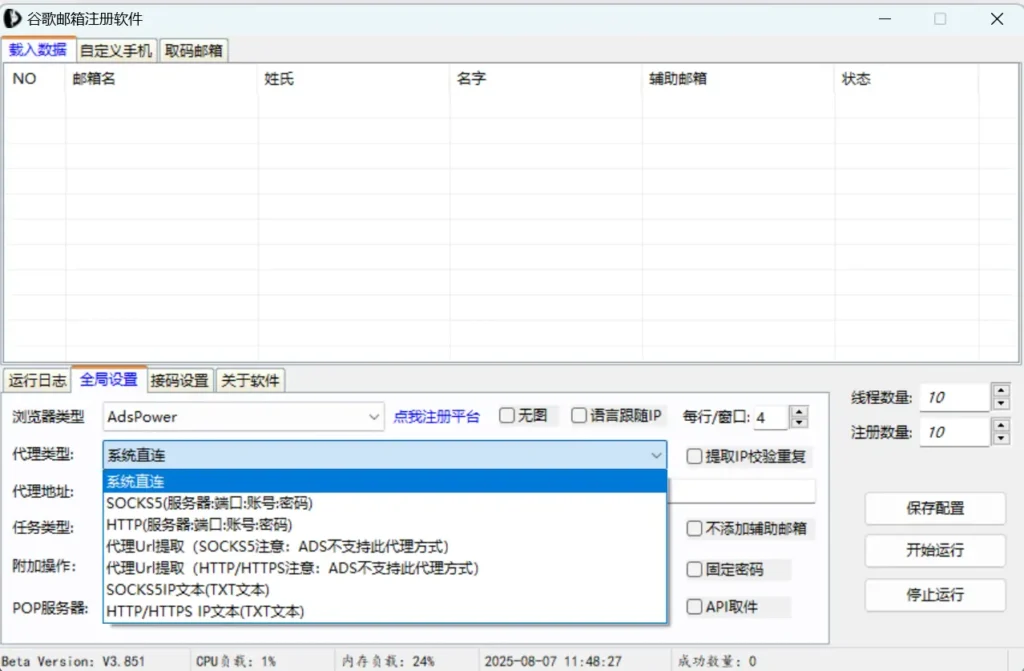Screen dimensions: 1024x671
Task: Increase 注册数量 with the up arrow
Action: coord(1000,425)
